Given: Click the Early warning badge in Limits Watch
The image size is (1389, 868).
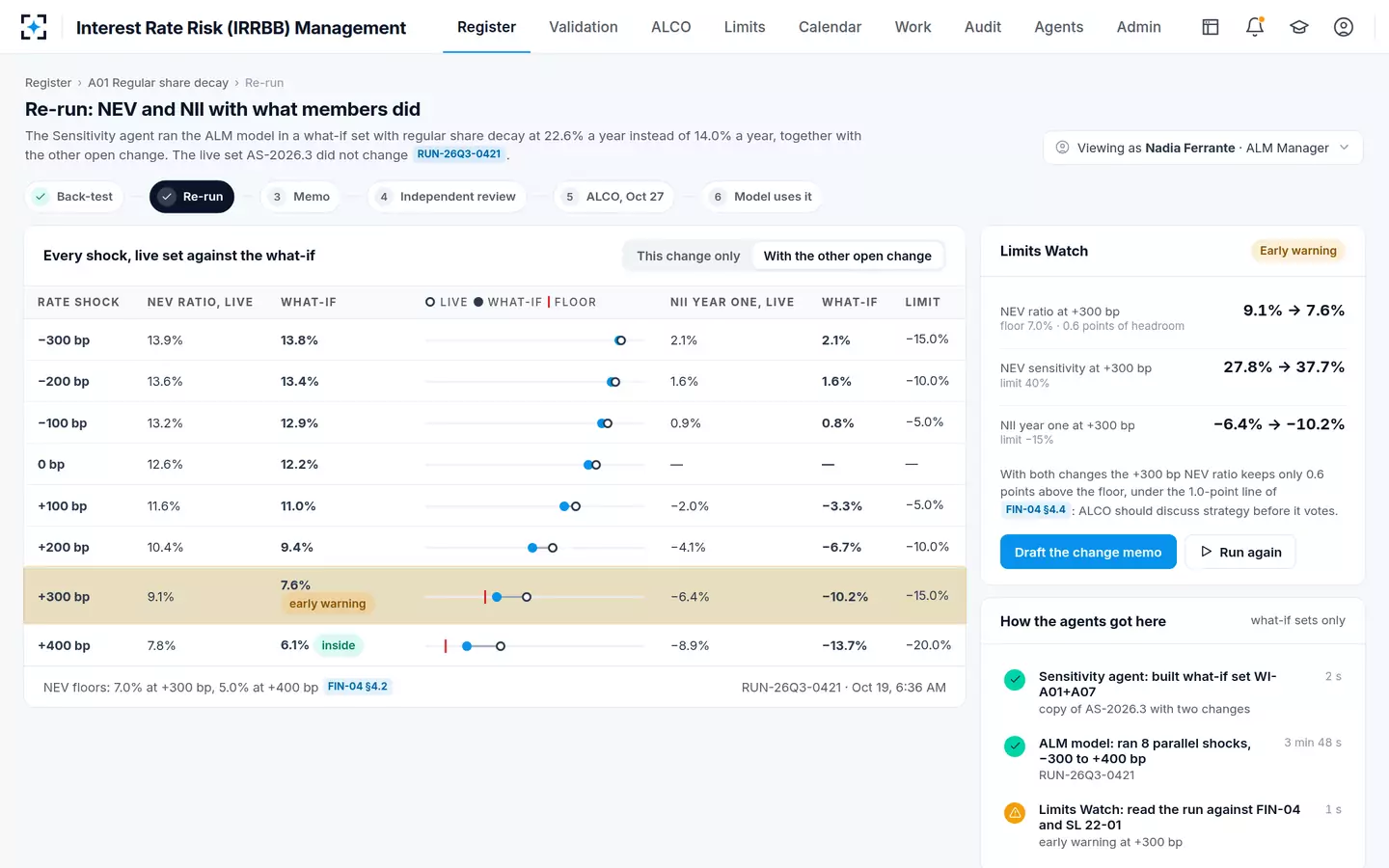Looking at the screenshot, I should [x=1298, y=251].
